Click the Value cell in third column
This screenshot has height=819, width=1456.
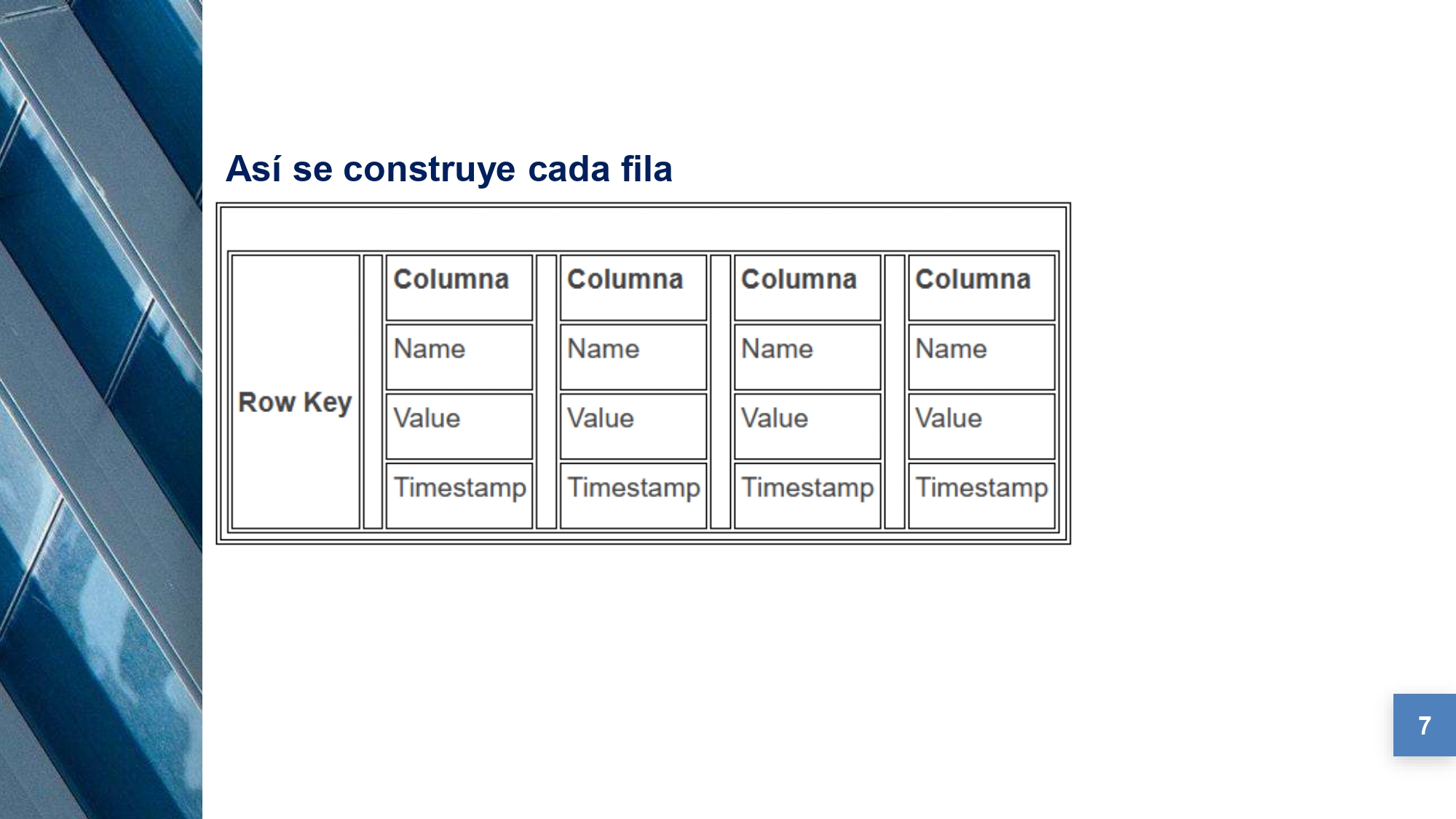[x=807, y=427]
